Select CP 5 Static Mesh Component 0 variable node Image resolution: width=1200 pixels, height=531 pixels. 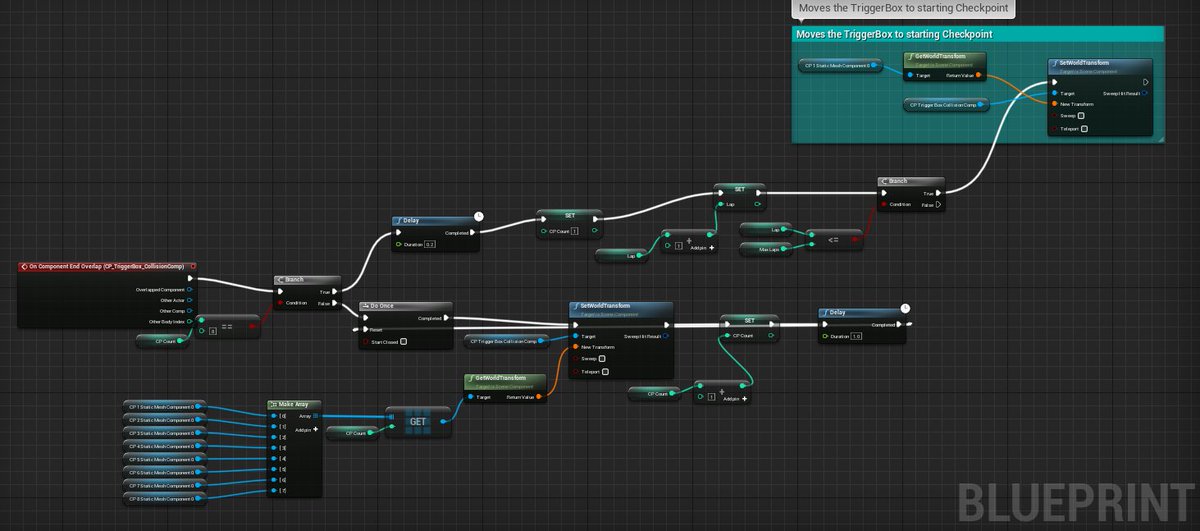point(166,459)
